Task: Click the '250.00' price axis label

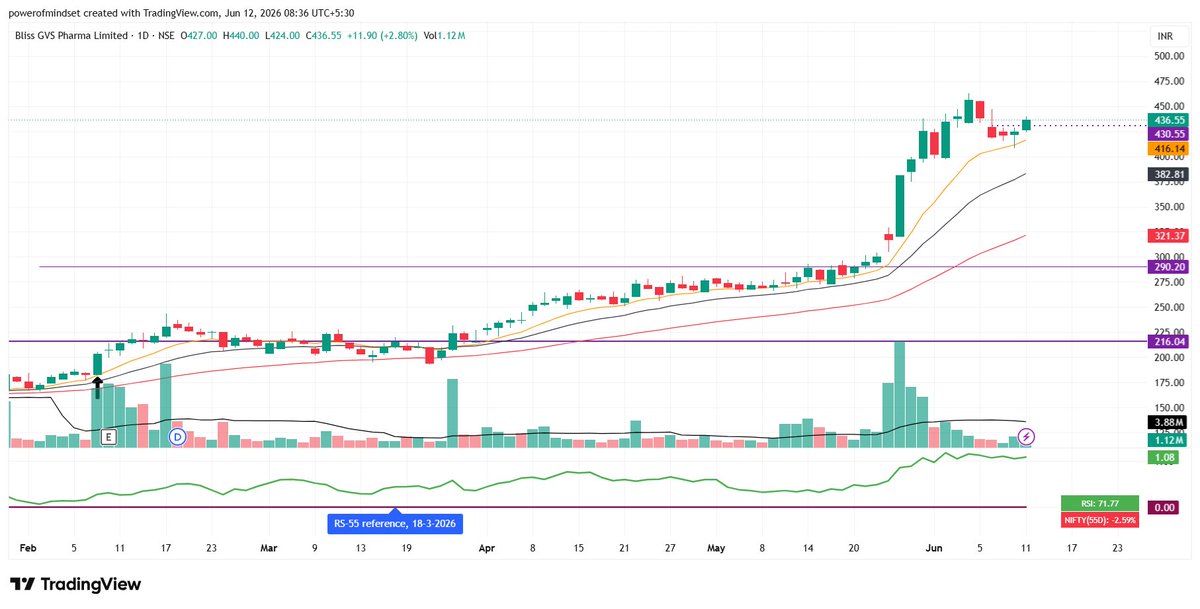Action: coord(1169,307)
